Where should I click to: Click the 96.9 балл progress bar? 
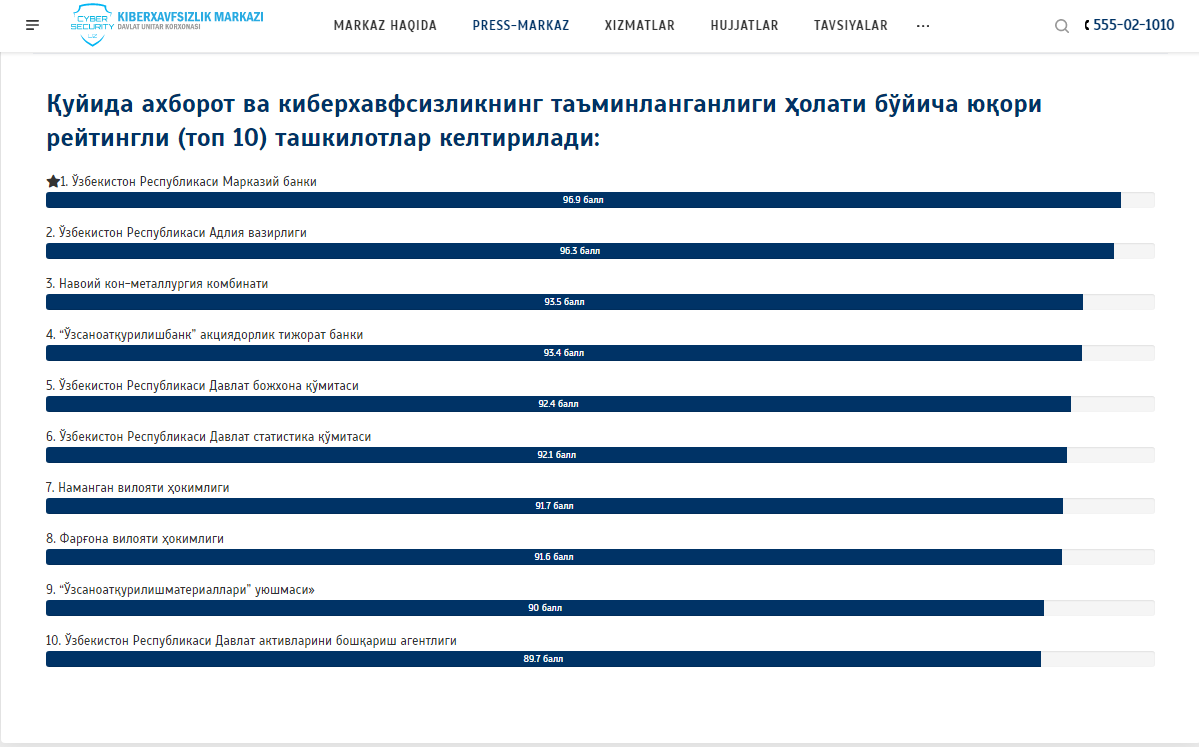(x=583, y=200)
